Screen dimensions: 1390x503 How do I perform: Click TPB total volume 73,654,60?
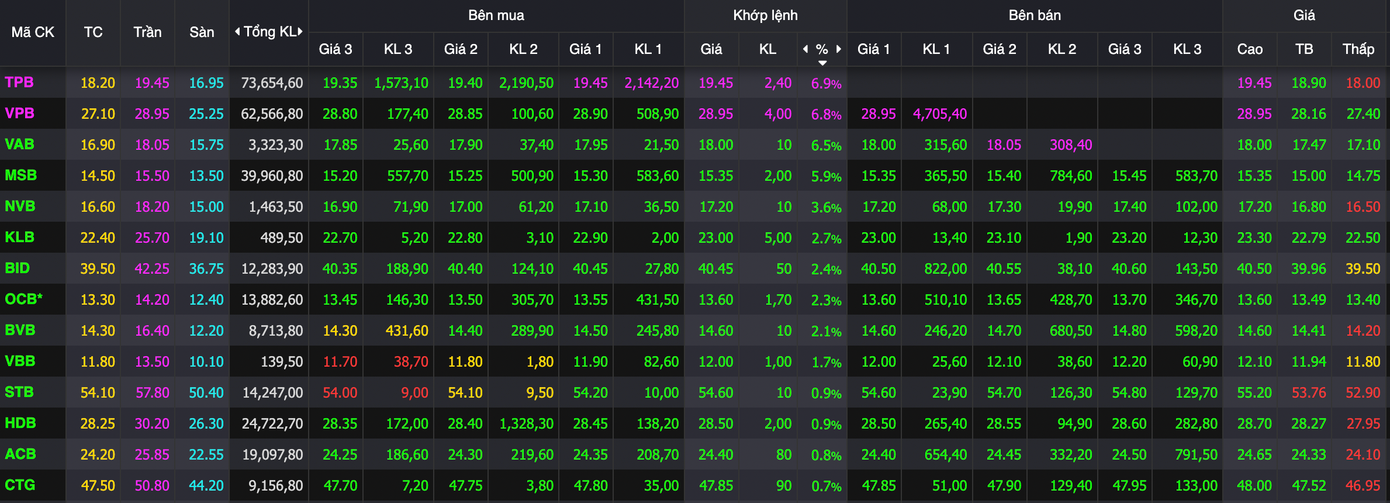(272, 83)
